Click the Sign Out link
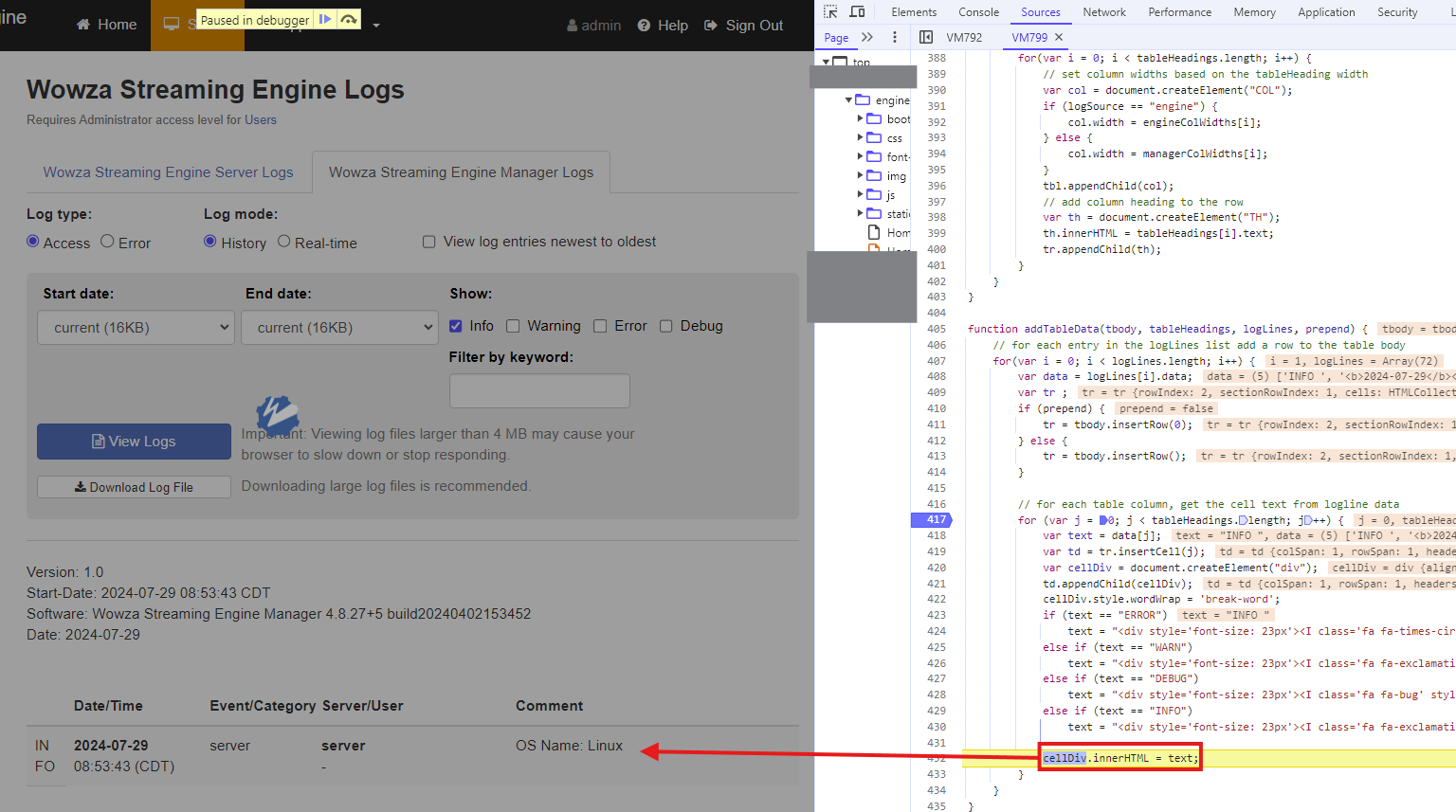Image resolution: width=1456 pixels, height=812 pixels. 743,26
